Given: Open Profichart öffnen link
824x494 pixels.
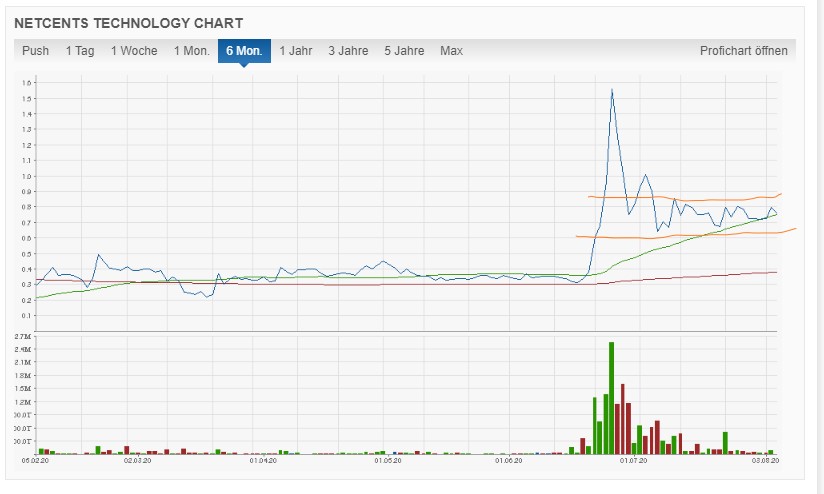Looking at the screenshot, I should click(744, 51).
